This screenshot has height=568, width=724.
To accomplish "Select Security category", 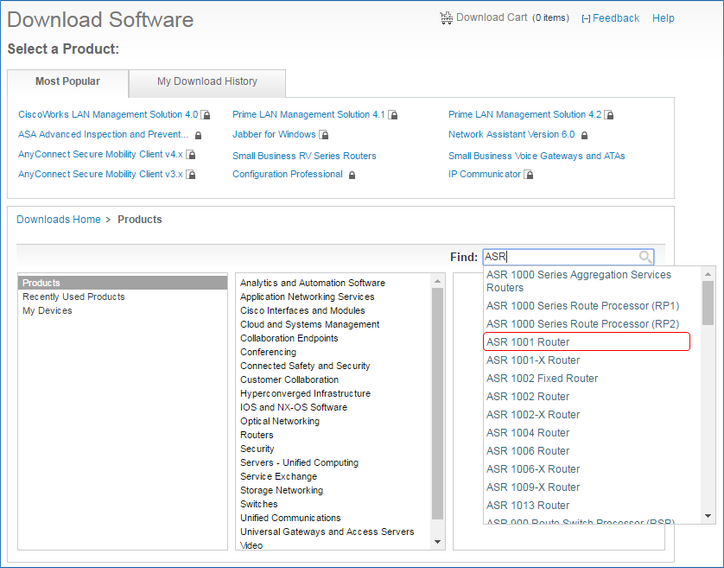I will click(x=257, y=449).
